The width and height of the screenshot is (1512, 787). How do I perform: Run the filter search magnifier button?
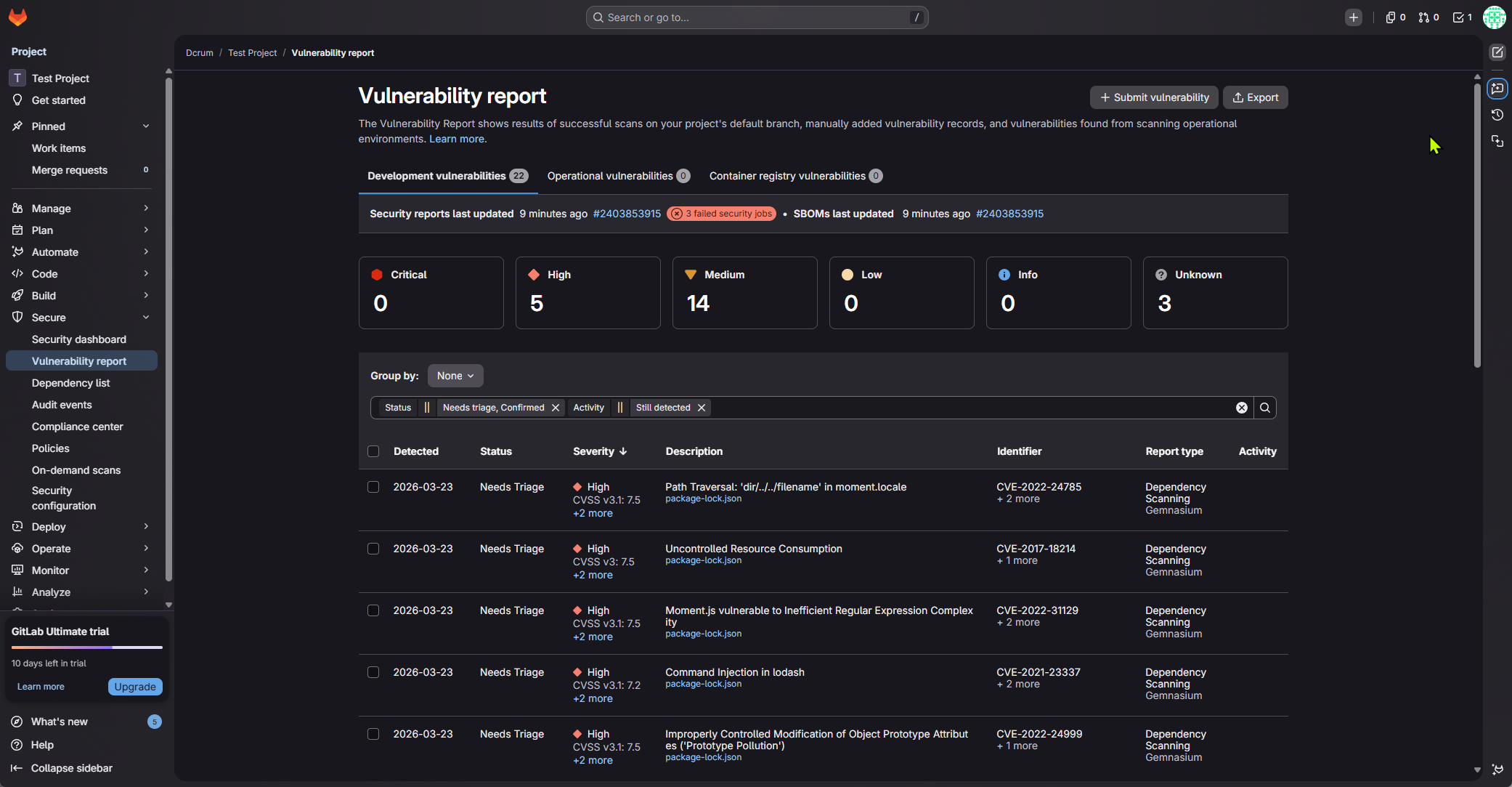pyautogui.click(x=1265, y=408)
